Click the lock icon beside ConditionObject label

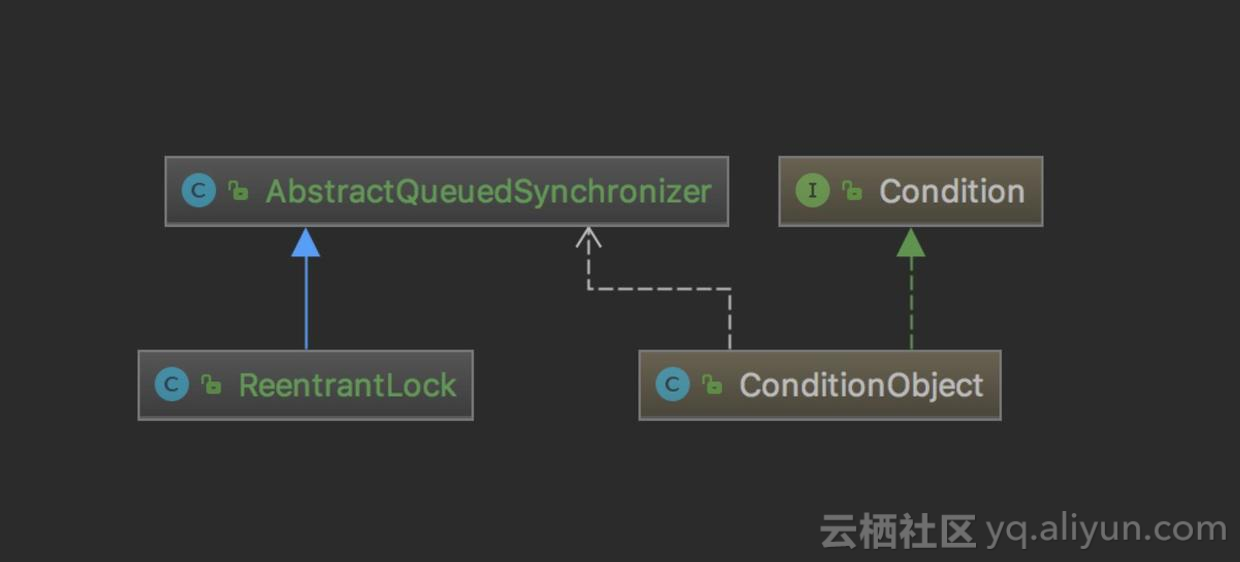[x=712, y=385]
